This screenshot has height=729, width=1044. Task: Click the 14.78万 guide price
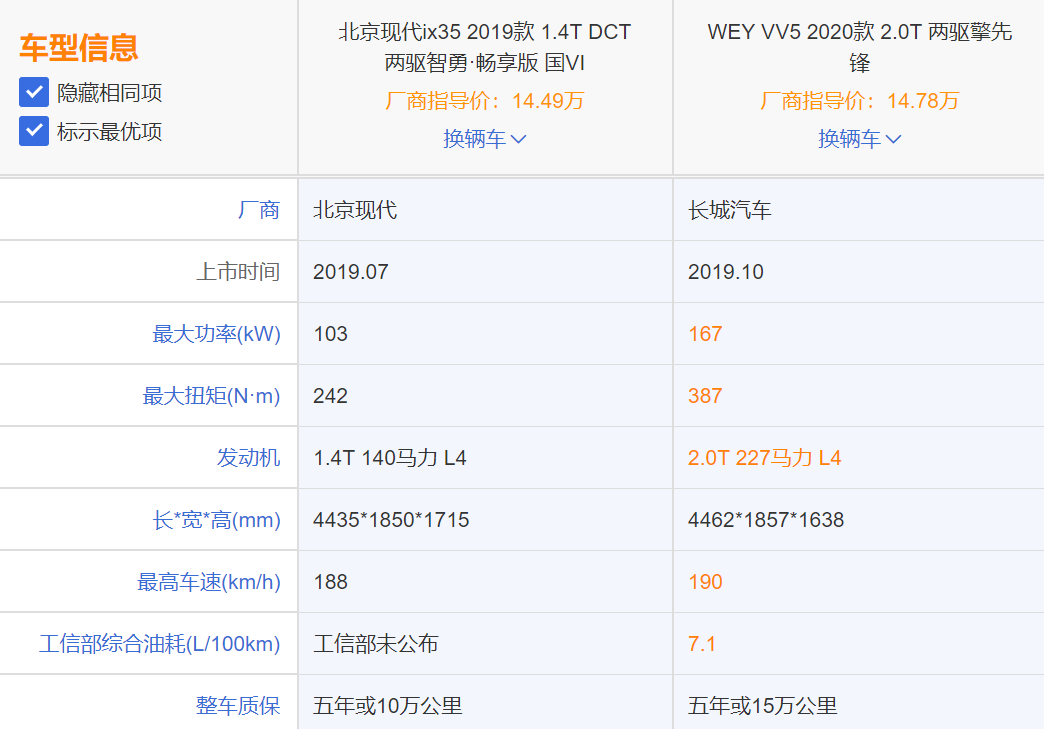tap(922, 101)
